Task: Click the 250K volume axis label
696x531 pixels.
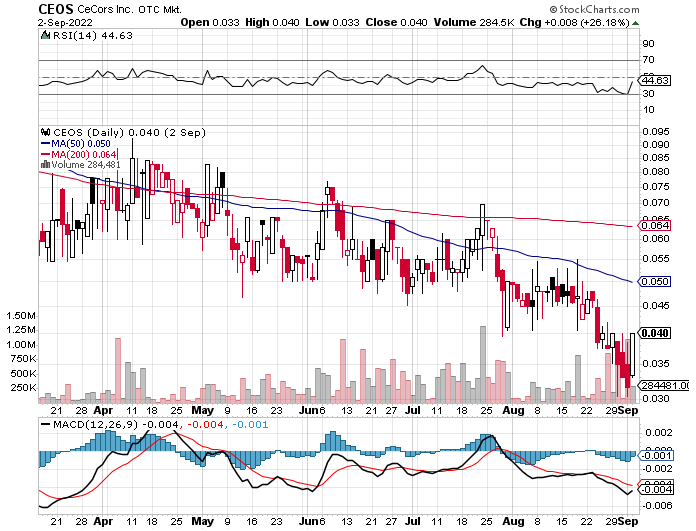Action: click(x=23, y=388)
